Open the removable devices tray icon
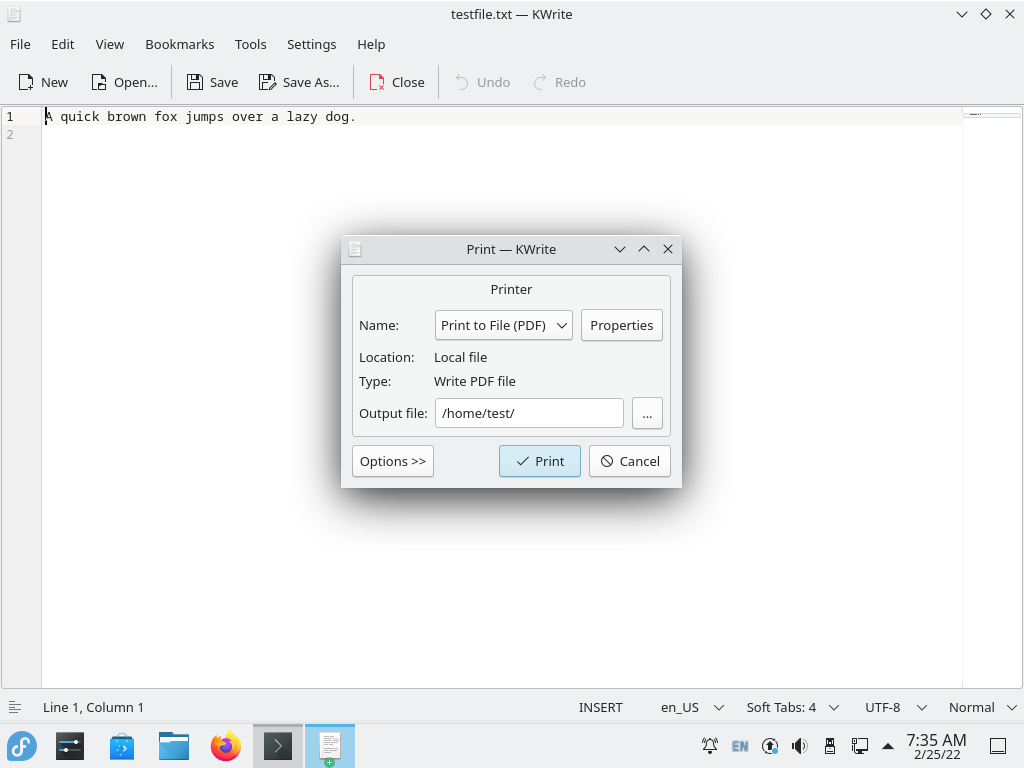The image size is (1024, 768). pyautogui.click(x=830, y=746)
